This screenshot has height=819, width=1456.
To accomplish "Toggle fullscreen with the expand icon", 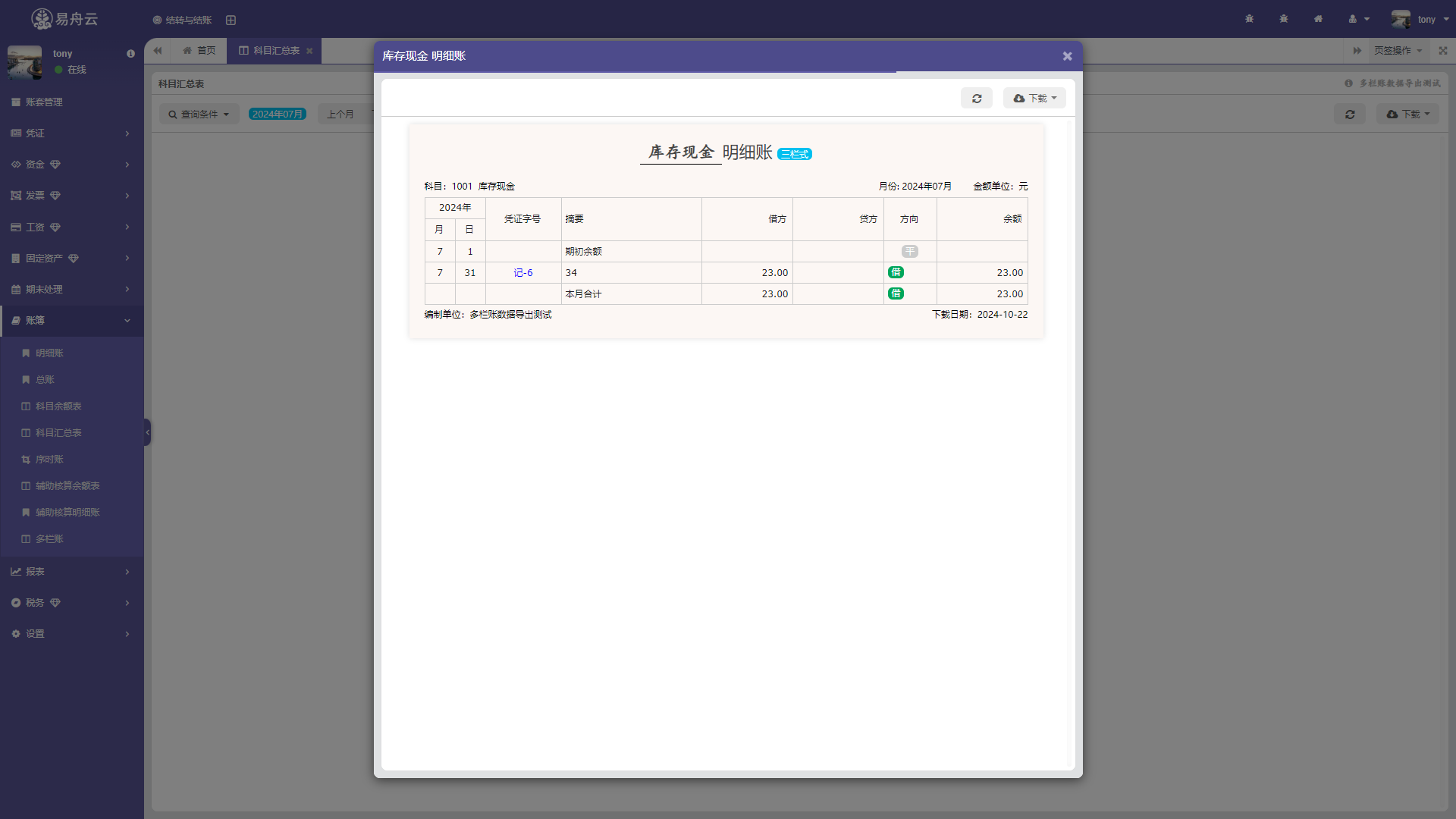I will (1442, 51).
